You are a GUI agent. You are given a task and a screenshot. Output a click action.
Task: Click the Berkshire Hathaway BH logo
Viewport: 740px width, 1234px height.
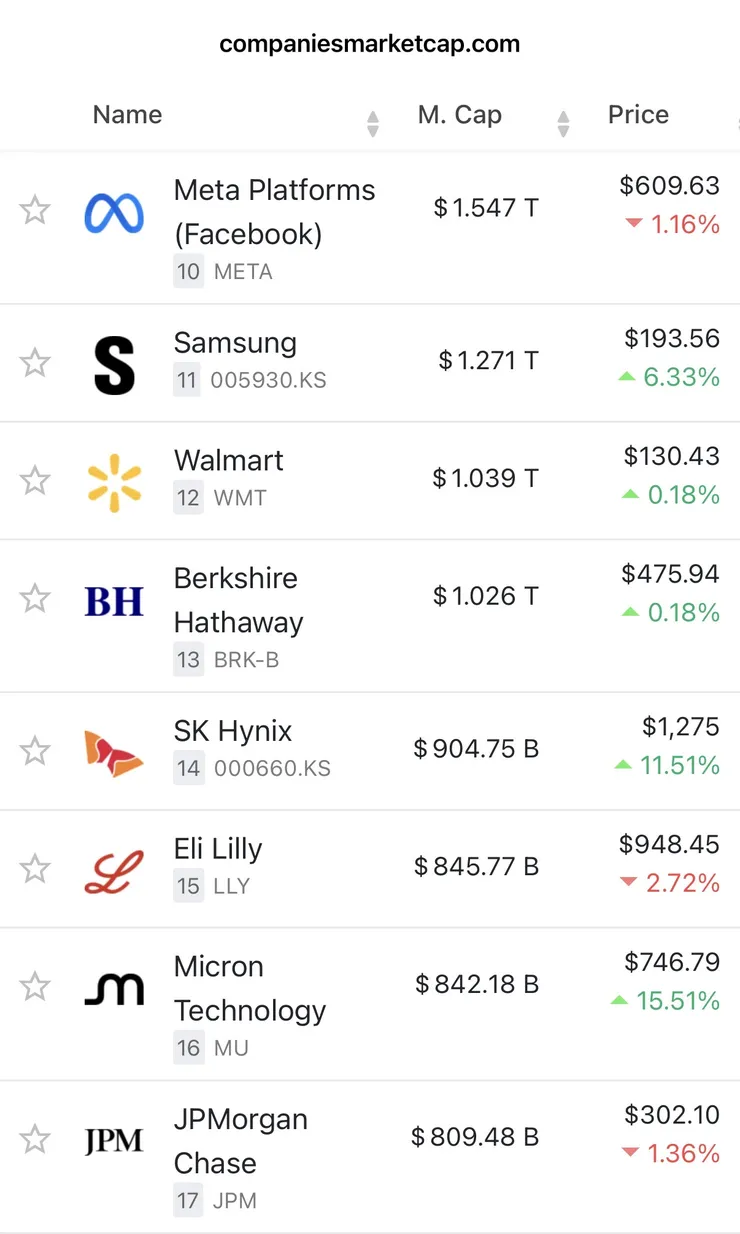coord(114,600)
